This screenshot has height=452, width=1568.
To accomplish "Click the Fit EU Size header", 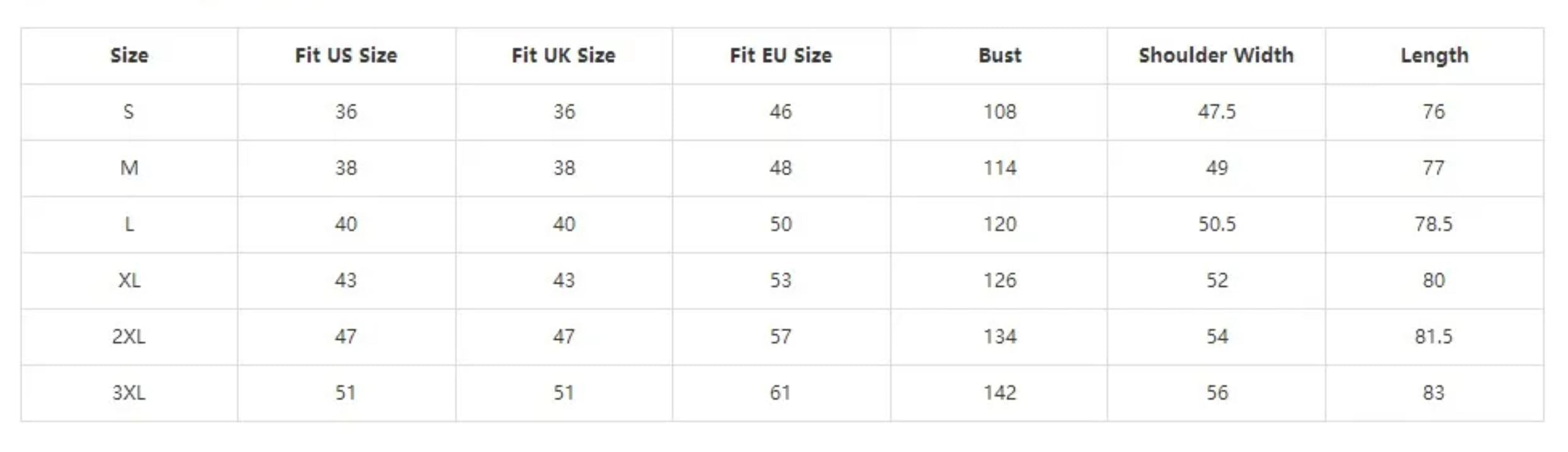I will pos(781,55).
